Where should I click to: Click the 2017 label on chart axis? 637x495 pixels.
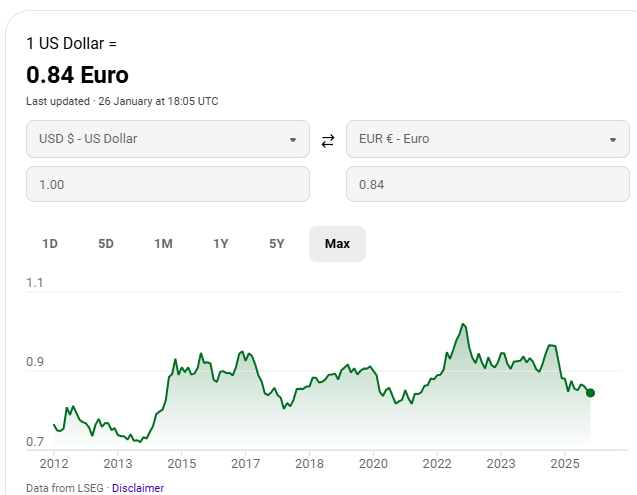pos(245,464)
